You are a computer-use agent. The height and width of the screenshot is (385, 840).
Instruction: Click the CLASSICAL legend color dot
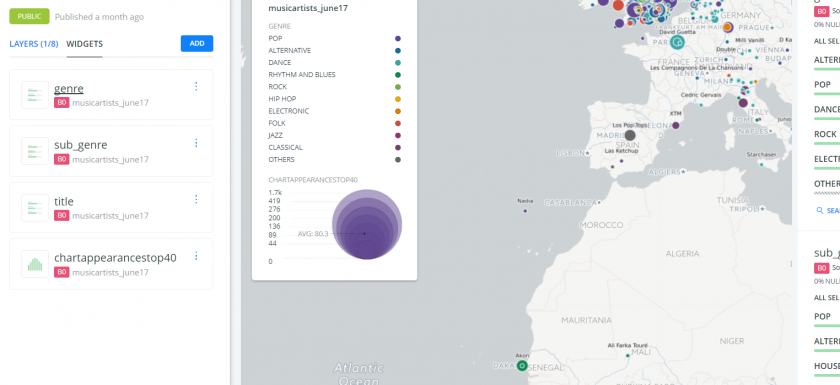pos(398,147)
